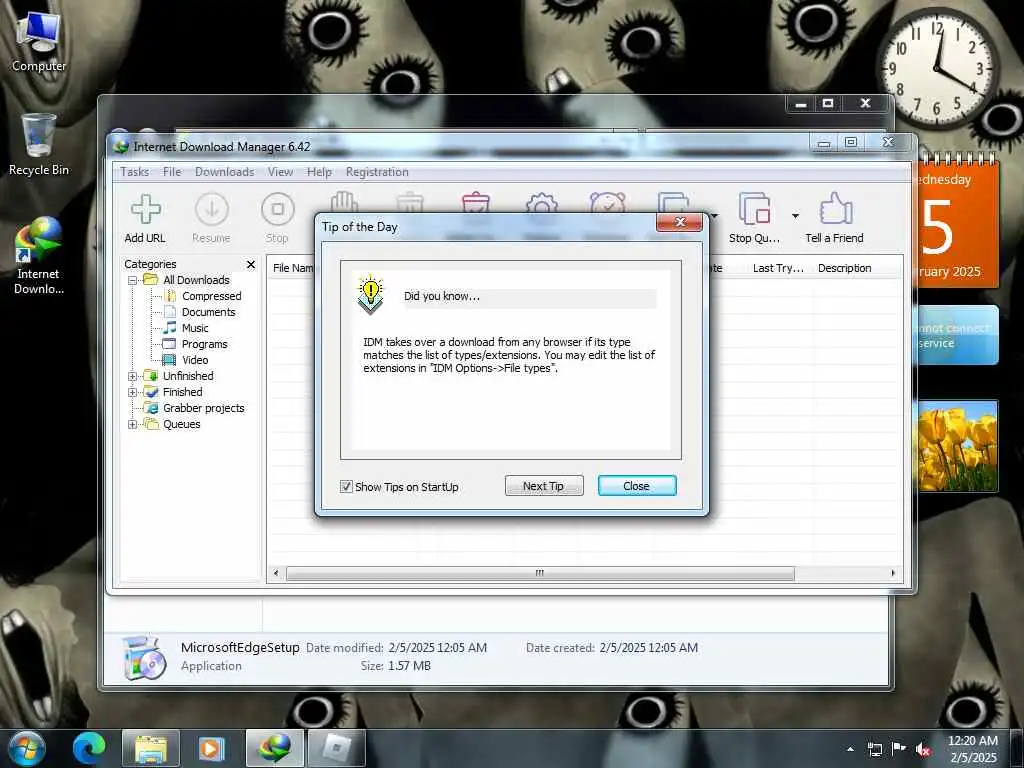Open the Downloads menu
Viewport: 1024px width, 768px height.
click(225, 172)
